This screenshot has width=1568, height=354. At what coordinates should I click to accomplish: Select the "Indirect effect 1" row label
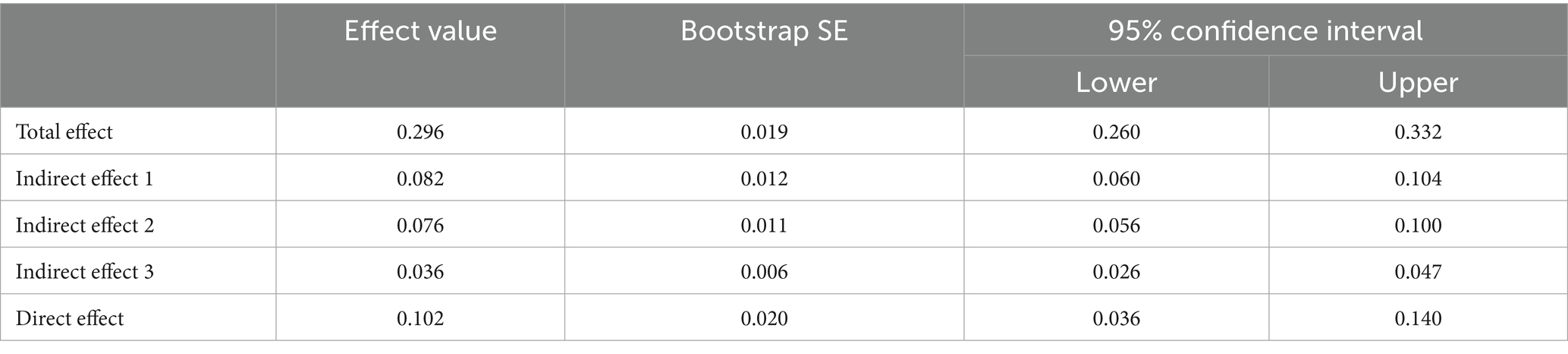84,179
